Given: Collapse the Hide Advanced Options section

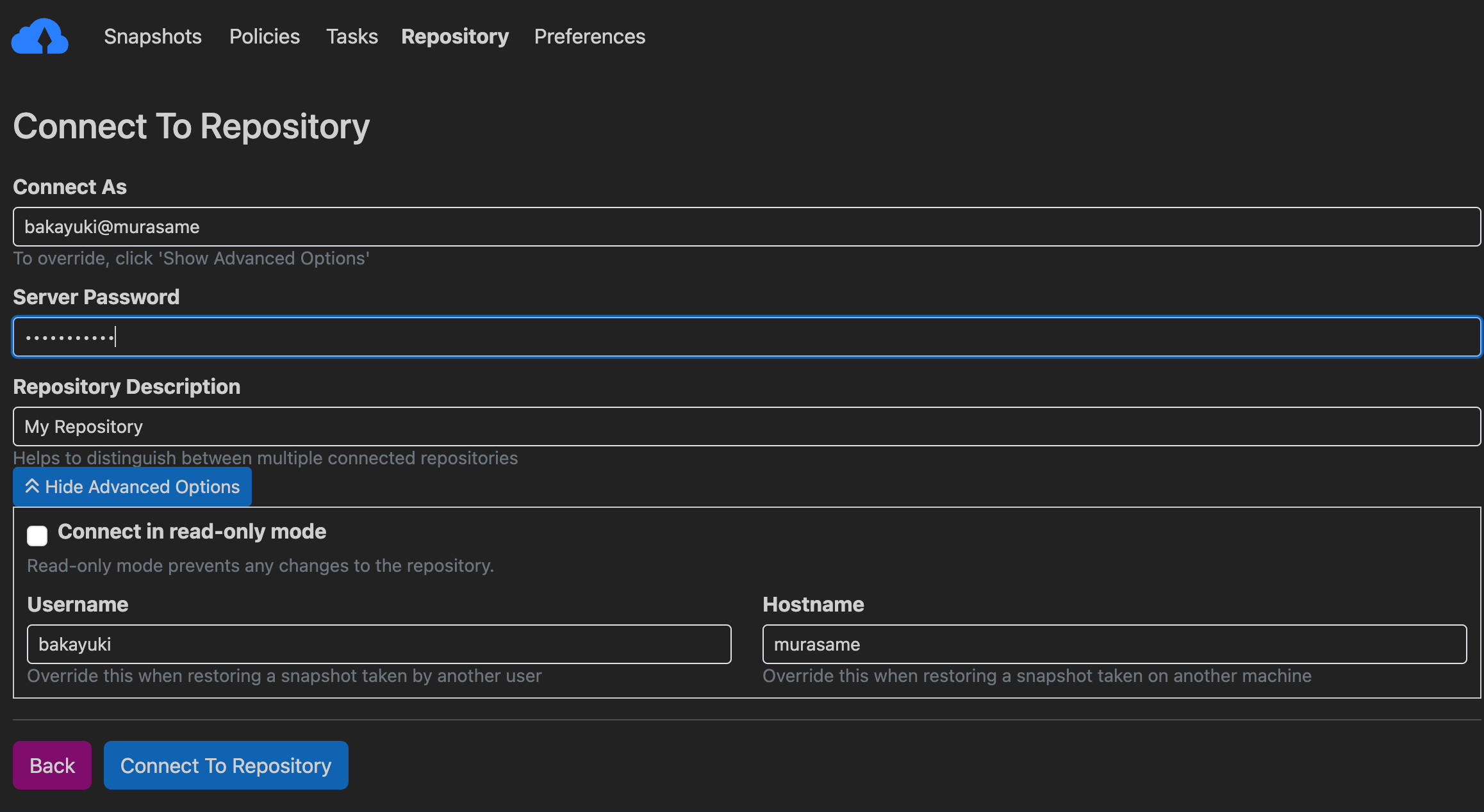Looking at the screenshot, I should click(132, 487).
